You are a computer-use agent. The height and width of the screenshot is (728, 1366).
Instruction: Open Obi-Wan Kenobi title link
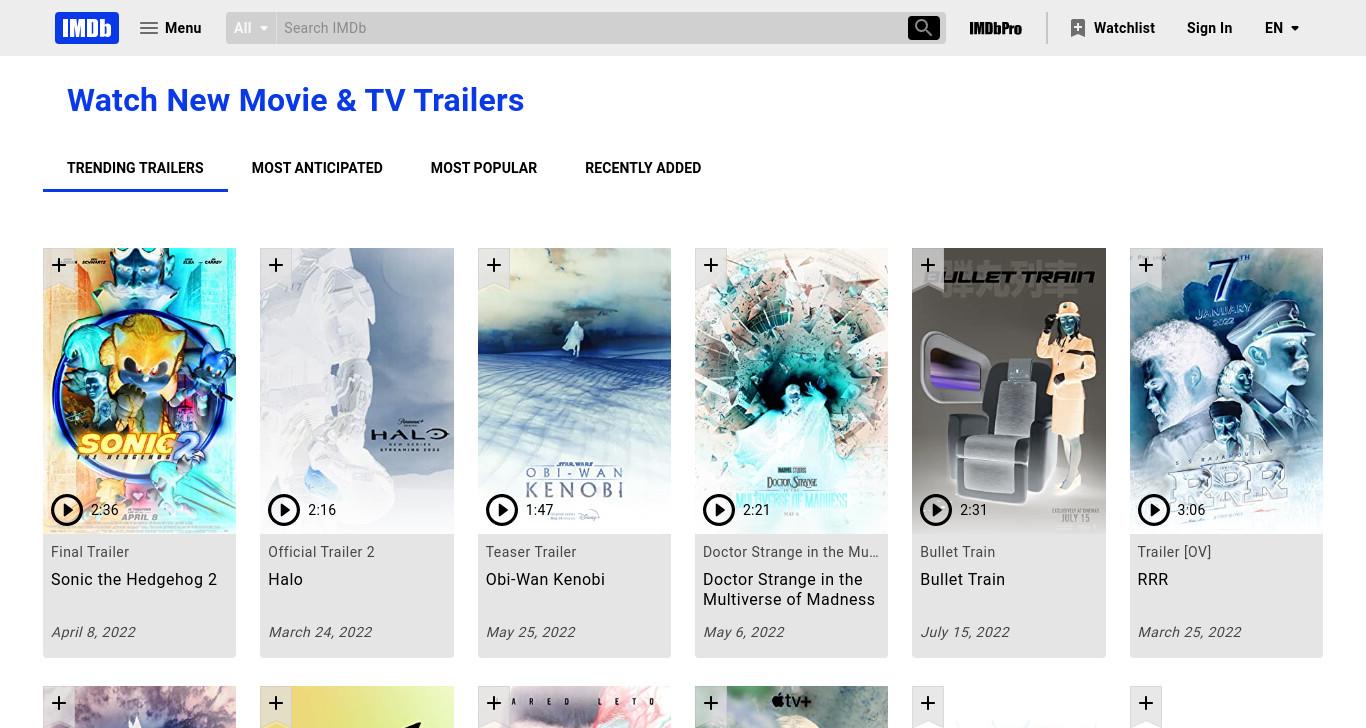pyautogui.click(x=545, y=579)
